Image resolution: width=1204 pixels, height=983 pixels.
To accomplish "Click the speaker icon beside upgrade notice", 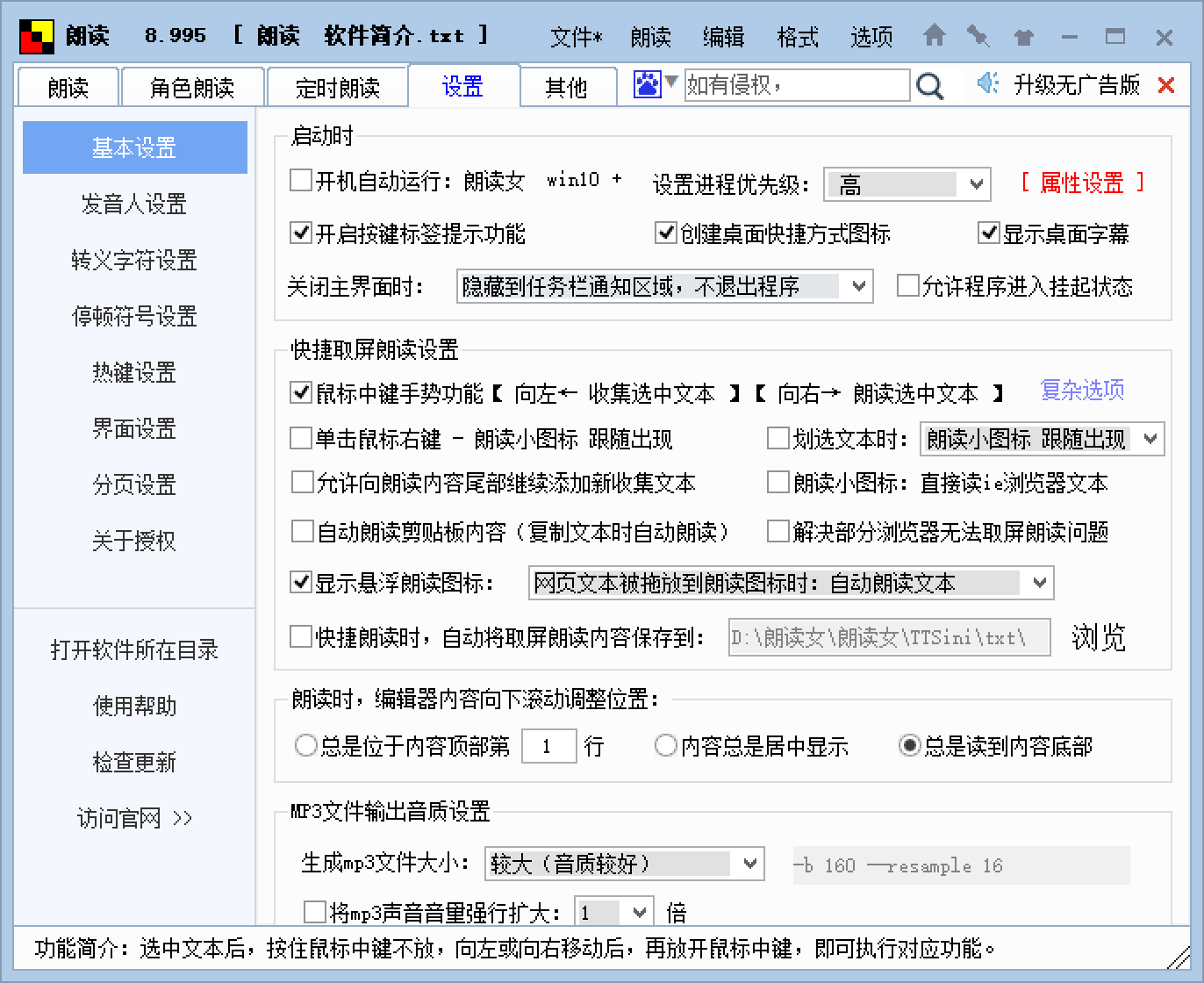I will 988,83.
